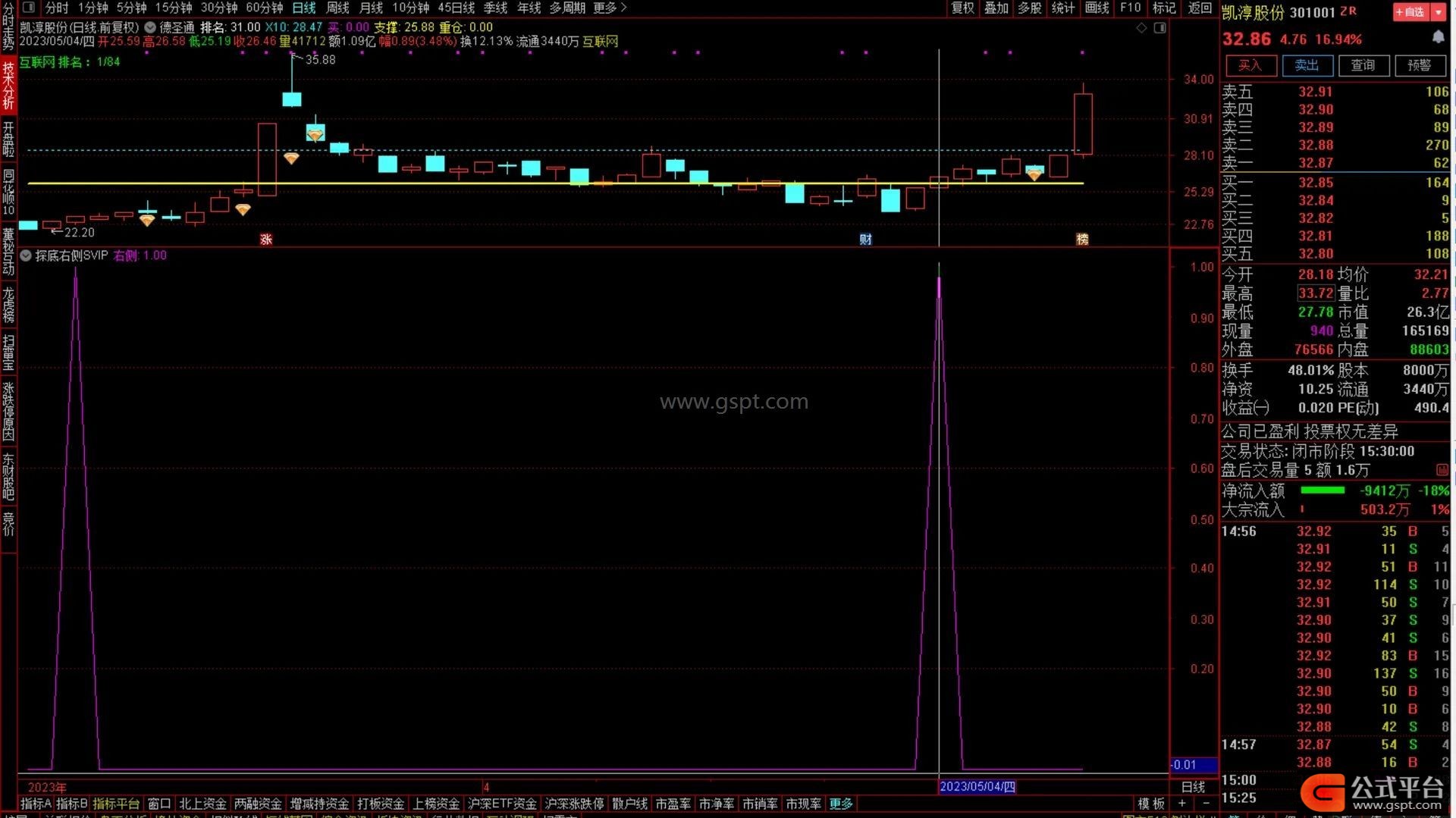Viewport: 1456px width, 818px height.
Task: Click the diamond icon at the chart's top right
Action: (1141, 27)
